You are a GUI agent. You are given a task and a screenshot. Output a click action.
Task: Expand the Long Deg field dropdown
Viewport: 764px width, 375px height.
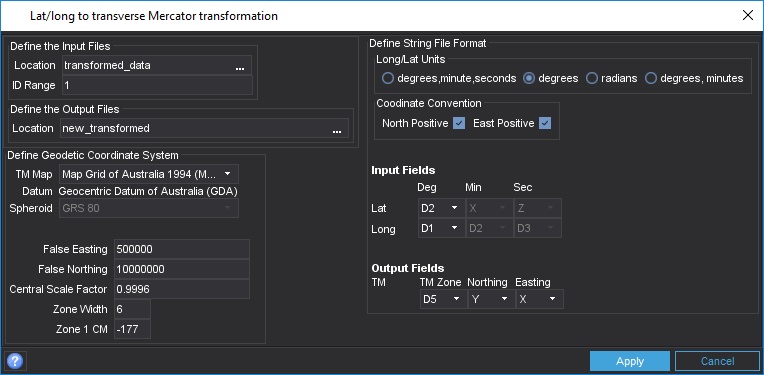tap(441, 228)
